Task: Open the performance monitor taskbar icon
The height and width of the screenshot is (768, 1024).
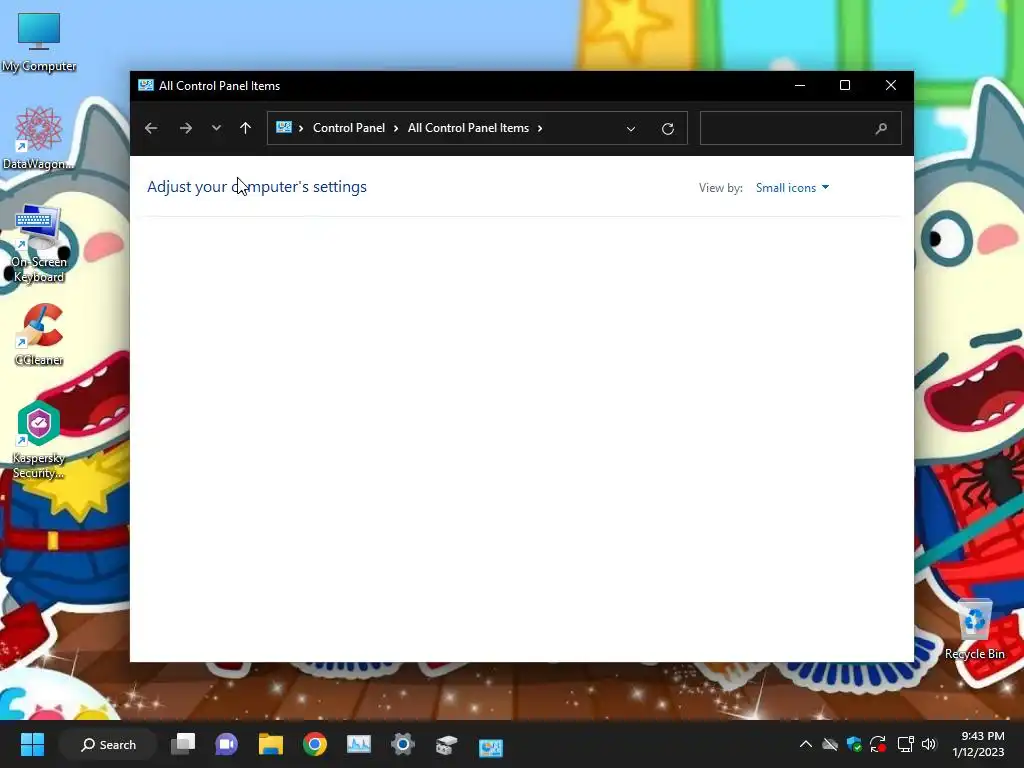Action: pos(359,744)
